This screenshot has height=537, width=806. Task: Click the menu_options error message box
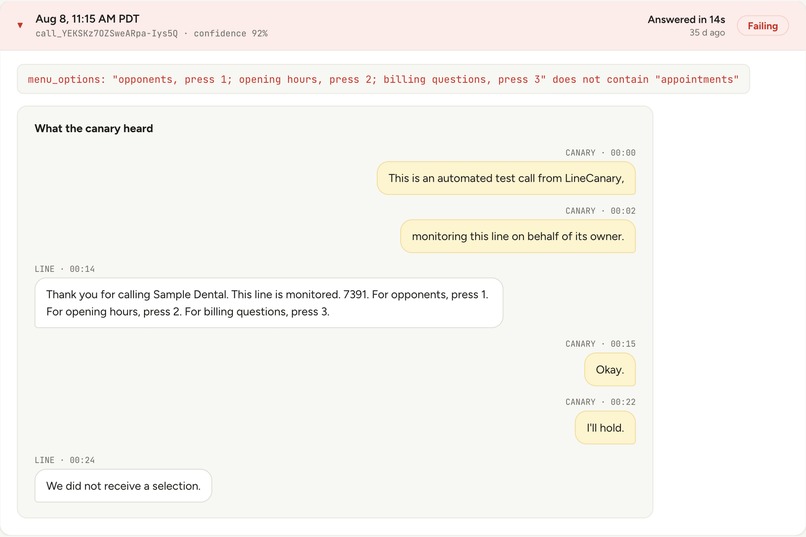(383, 79)
